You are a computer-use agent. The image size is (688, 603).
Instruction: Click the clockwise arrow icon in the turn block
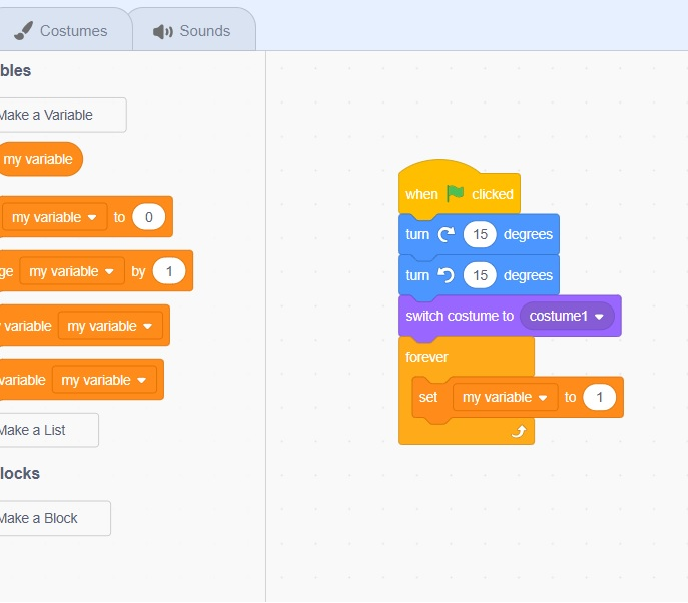tap(446, 235)
